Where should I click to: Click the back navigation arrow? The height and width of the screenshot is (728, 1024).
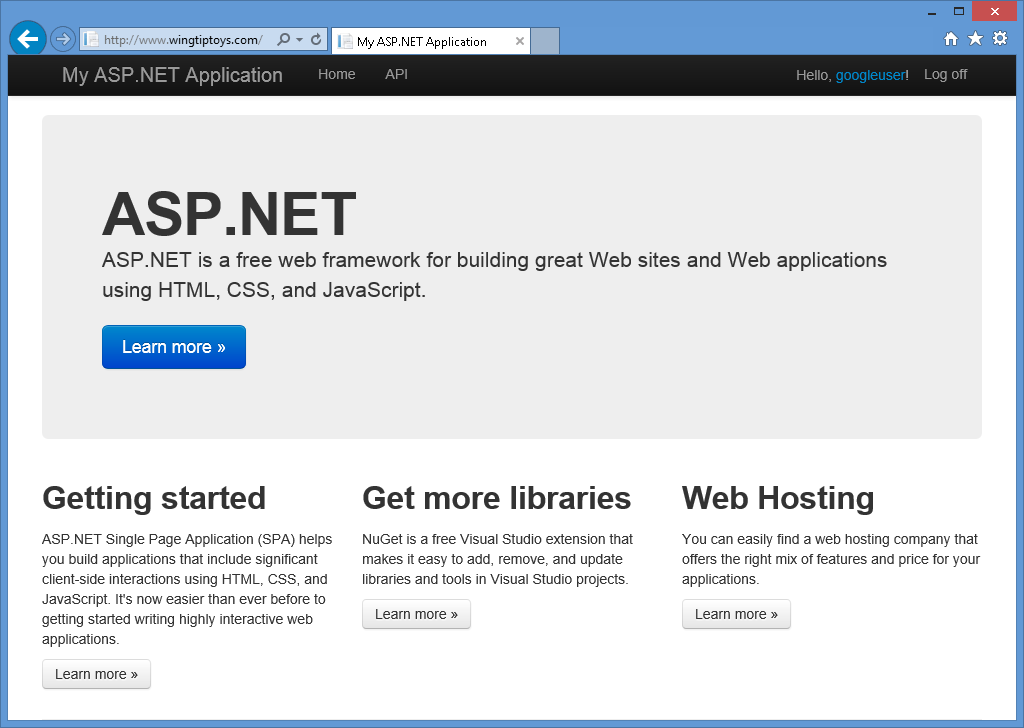pos(27,38)
